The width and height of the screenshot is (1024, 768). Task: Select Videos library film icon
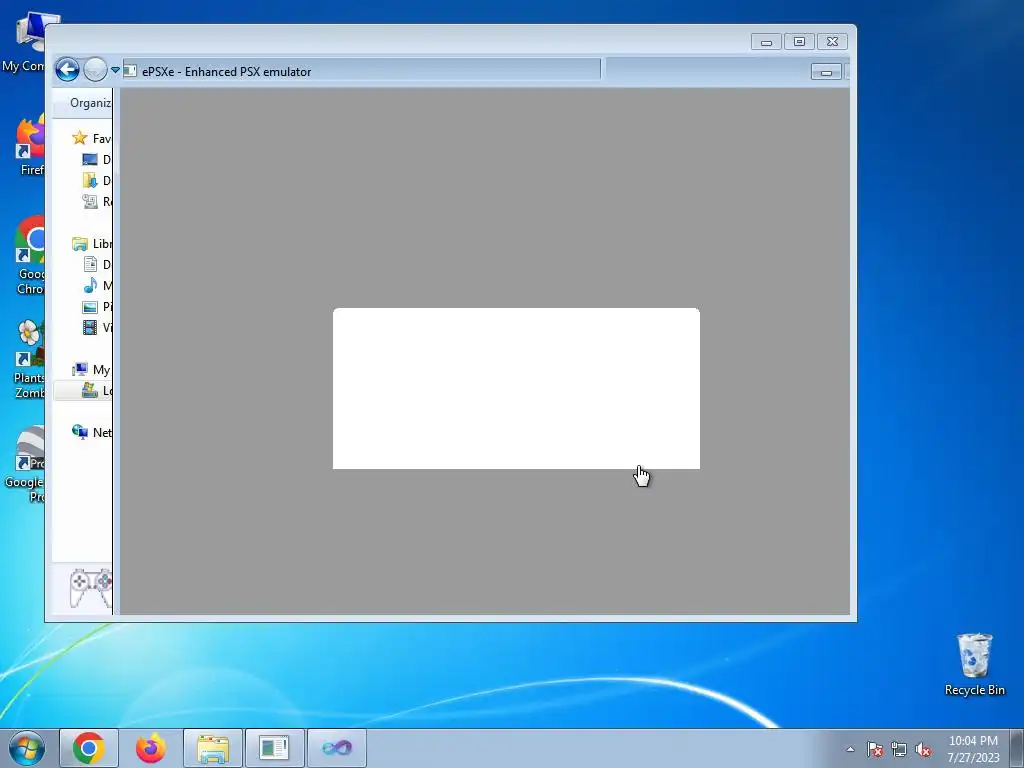pos(90,327)
